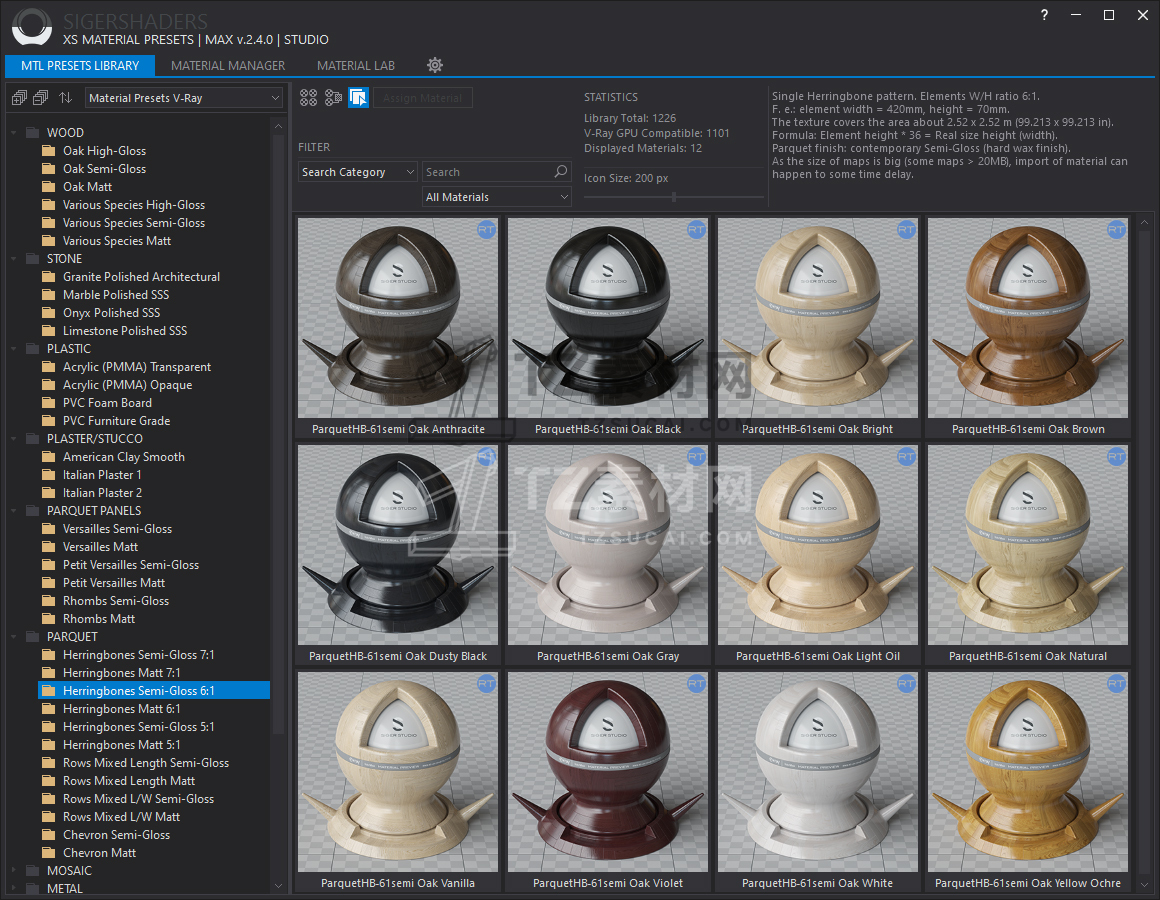Click the RT badge on Oak Brown thumbnail
Image resolution: width=1160 pixels, height=900 pixels.
pyautogui.click(x=1116, y=230)
